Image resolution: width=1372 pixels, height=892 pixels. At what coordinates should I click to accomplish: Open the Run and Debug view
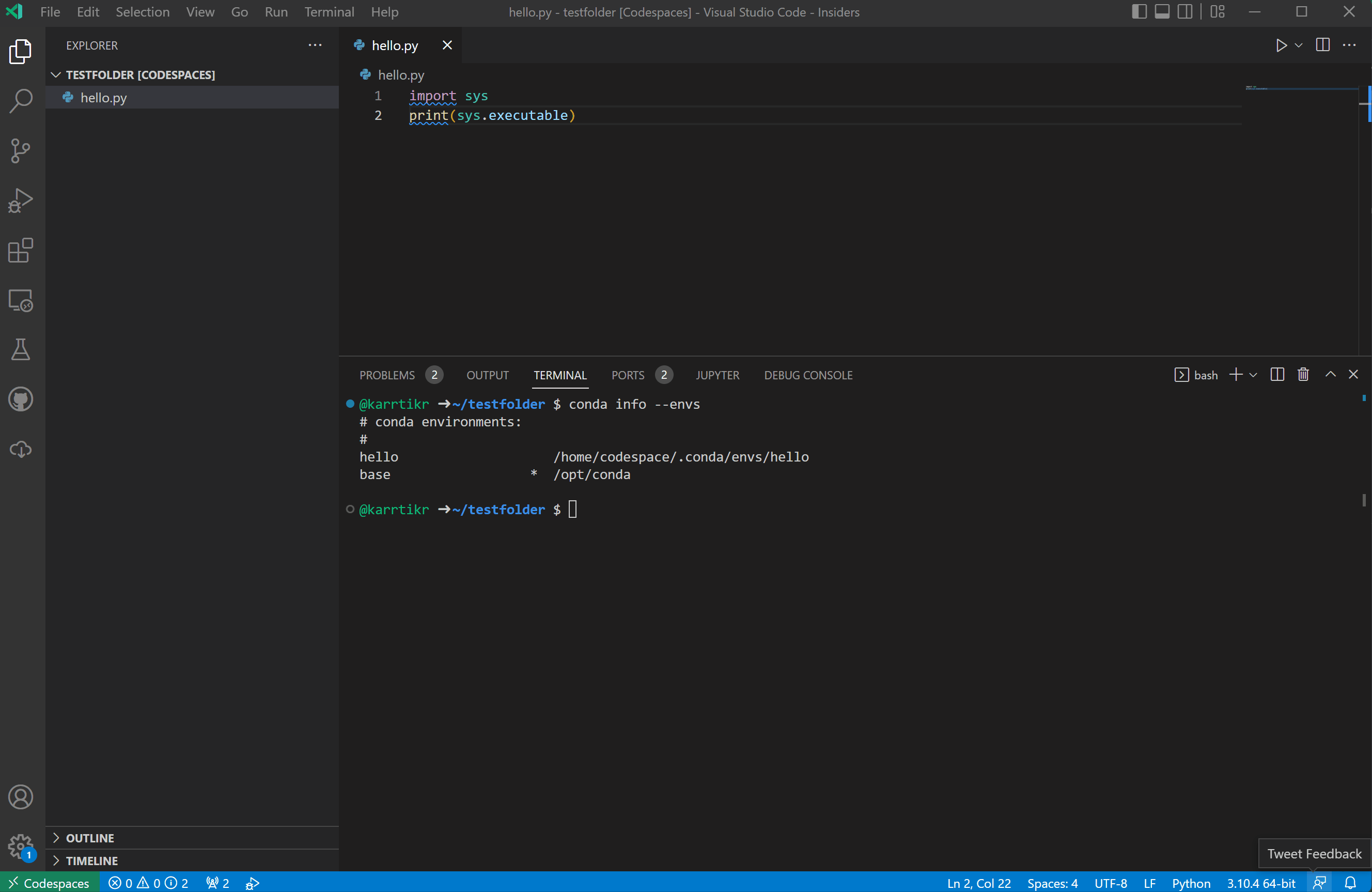tap(21, 200)
